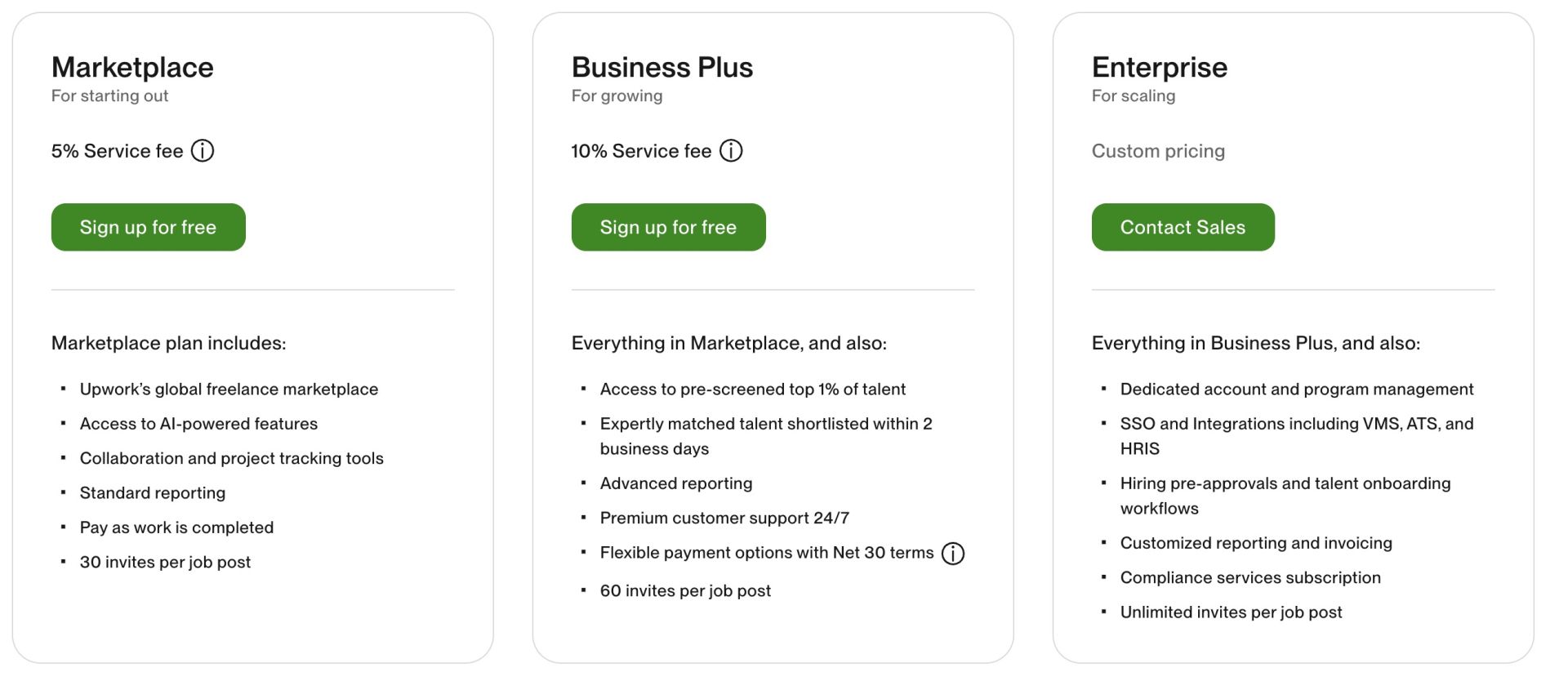The height and width of the screenshot is (681, 1568).
Task: Click "Access to AI-powered features" item
Action: [198, 424]
